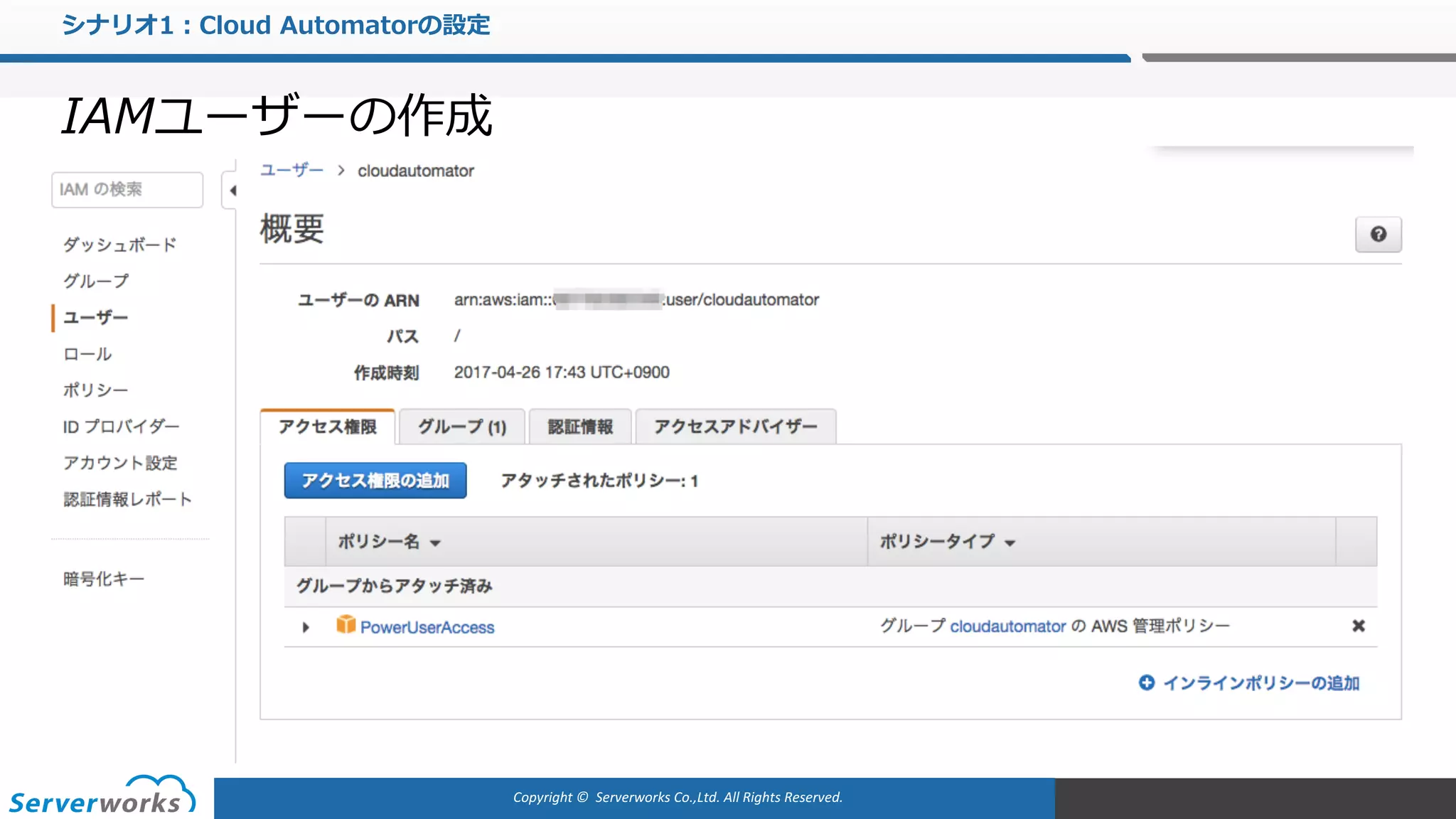Open ポリシー in the sidebar
1456x819 pixels.
click(x=96, y=390)
